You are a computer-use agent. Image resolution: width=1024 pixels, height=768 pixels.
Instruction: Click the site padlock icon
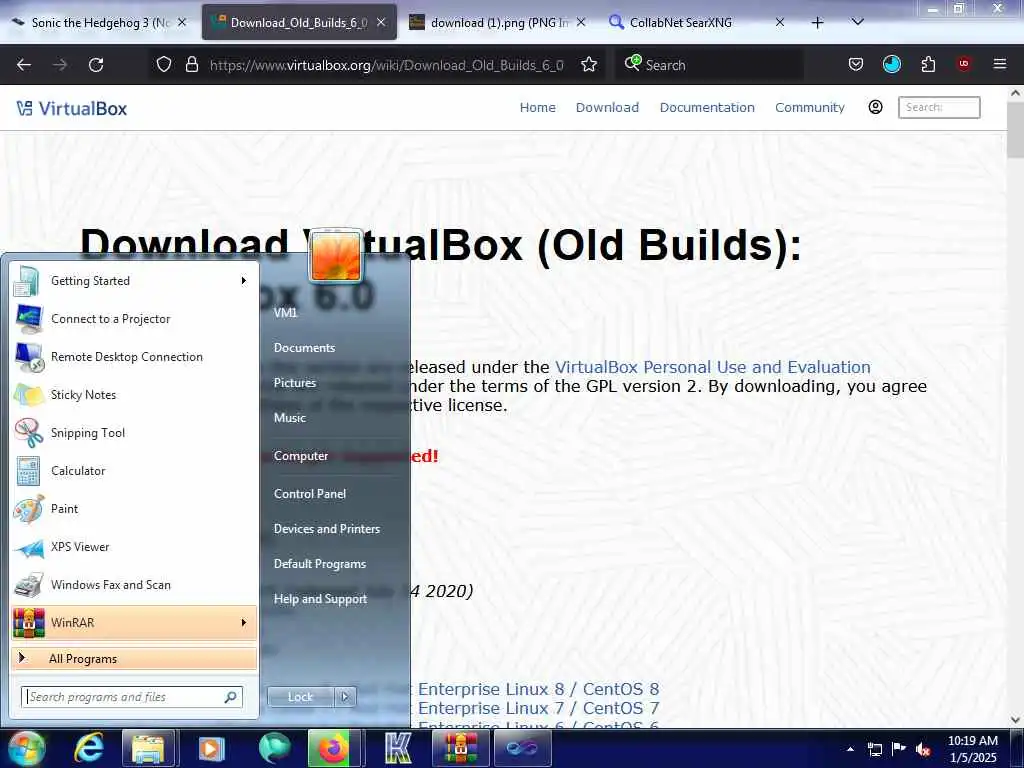point(191,64)
